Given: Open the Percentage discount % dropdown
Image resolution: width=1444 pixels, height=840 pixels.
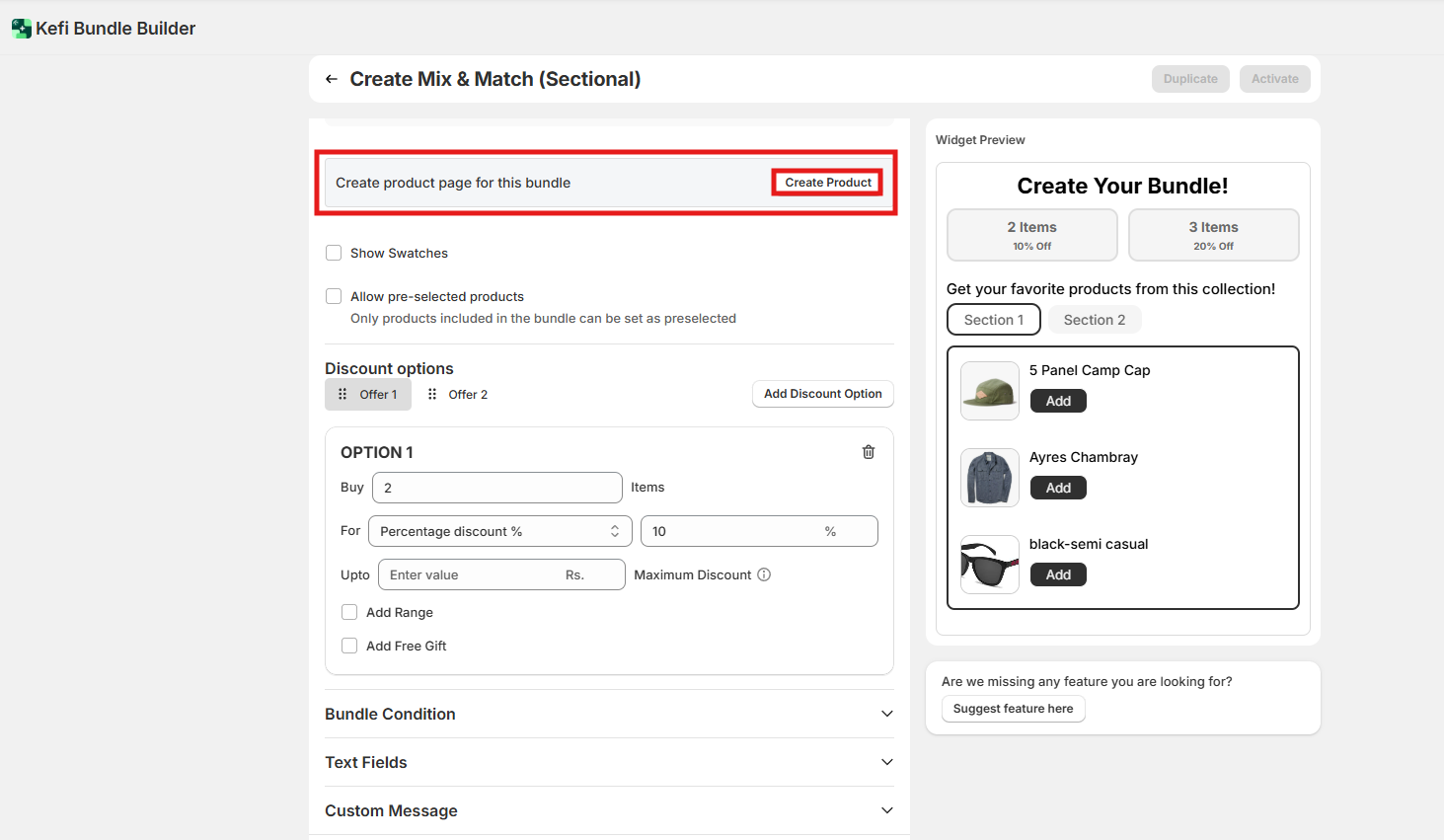Looking at the screenshot, I should (x=498, y=531).
